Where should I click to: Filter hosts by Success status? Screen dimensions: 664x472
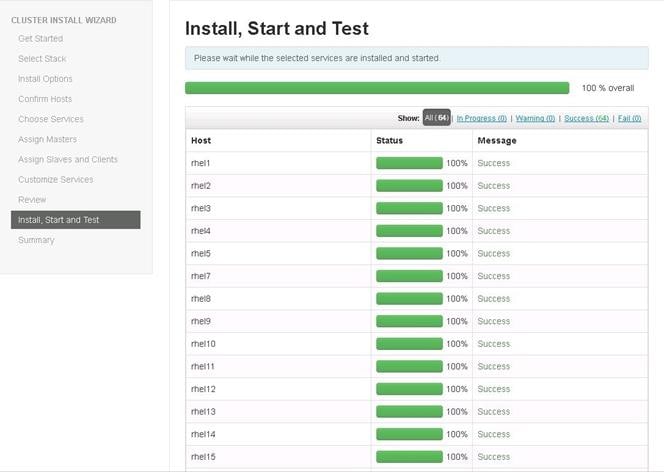pos(587,118)
